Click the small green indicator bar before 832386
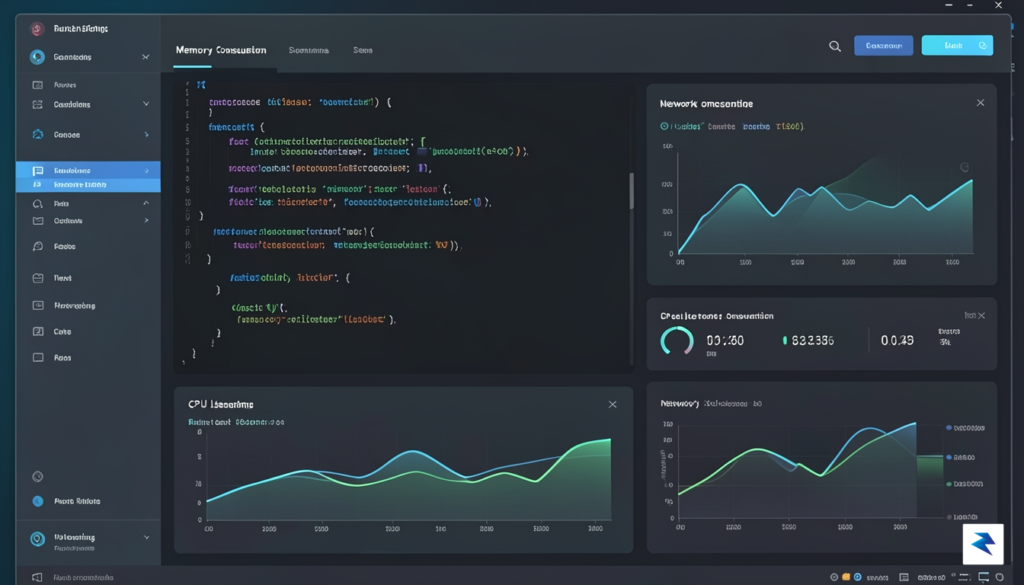This screenshot has height=585, width=1024. [784, 340]
